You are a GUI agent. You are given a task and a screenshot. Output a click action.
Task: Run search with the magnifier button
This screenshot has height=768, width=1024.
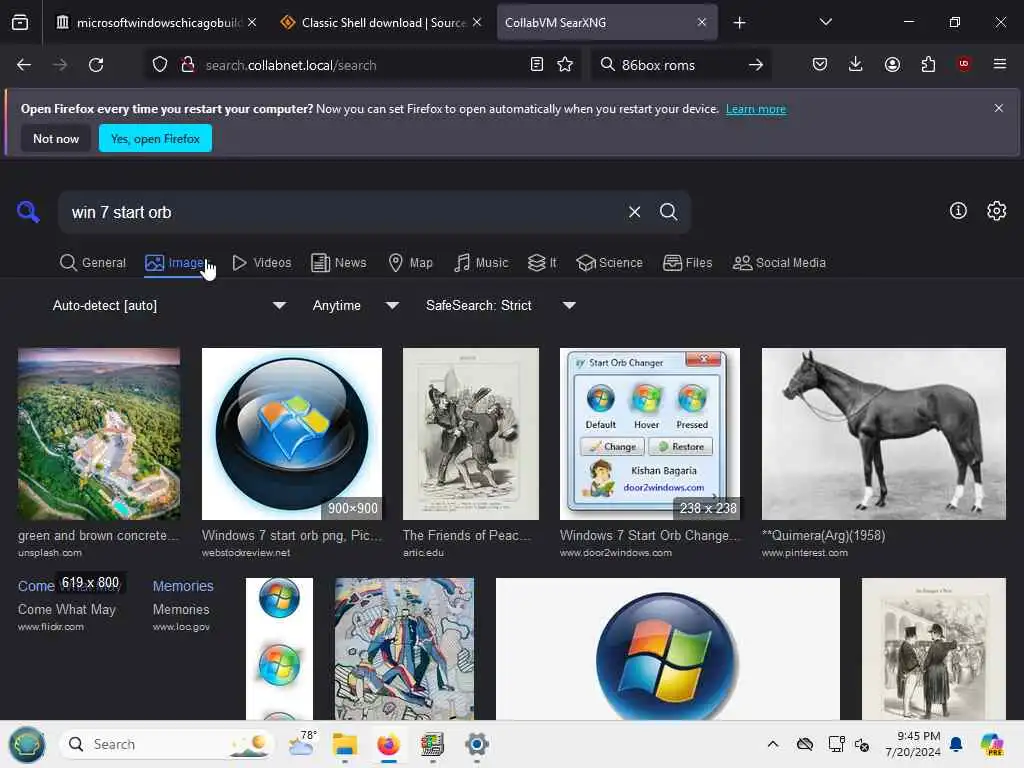(x=668, y=212)
